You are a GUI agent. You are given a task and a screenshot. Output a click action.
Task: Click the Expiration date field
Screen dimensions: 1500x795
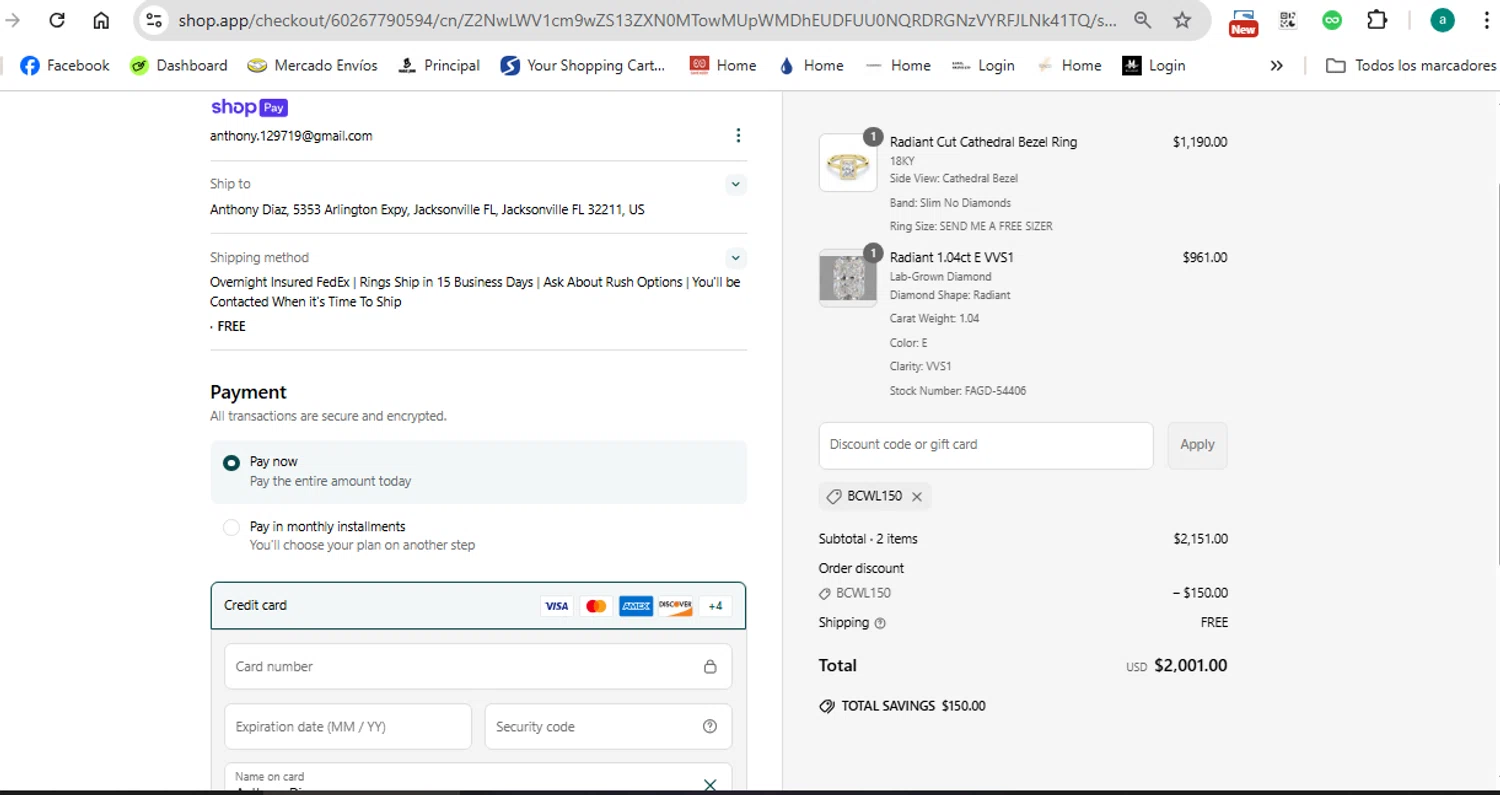pos(348,727)
